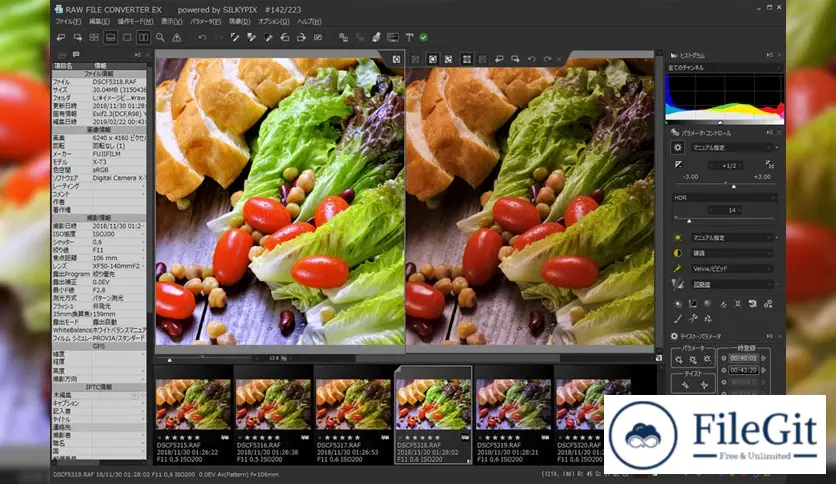Open the Velvia color mode dropdown
This screenshot has height=484, width=836.
pyautogui.click(x=732, y=269)
